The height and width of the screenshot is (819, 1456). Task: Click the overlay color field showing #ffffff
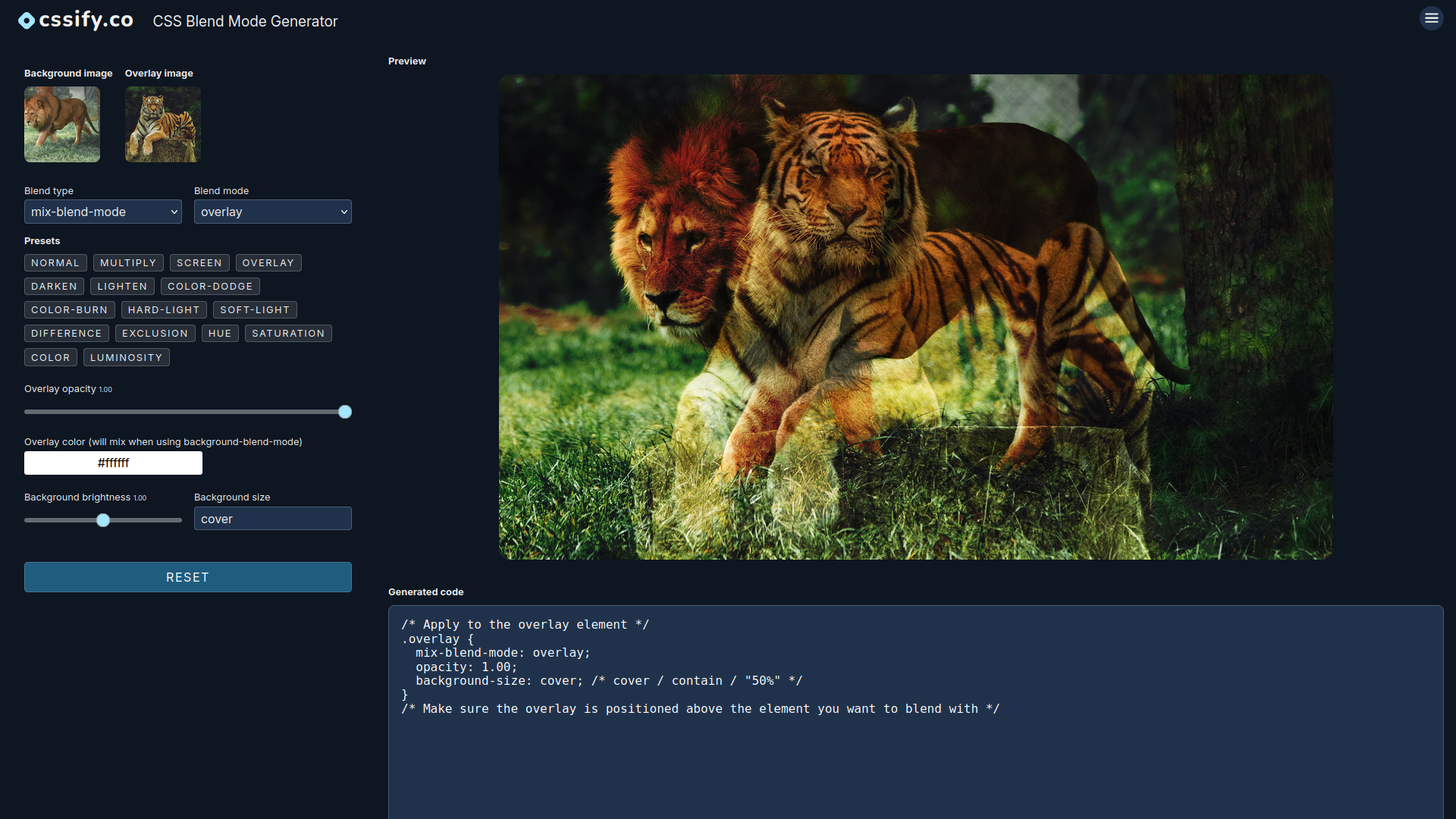(x=113, y=463)
